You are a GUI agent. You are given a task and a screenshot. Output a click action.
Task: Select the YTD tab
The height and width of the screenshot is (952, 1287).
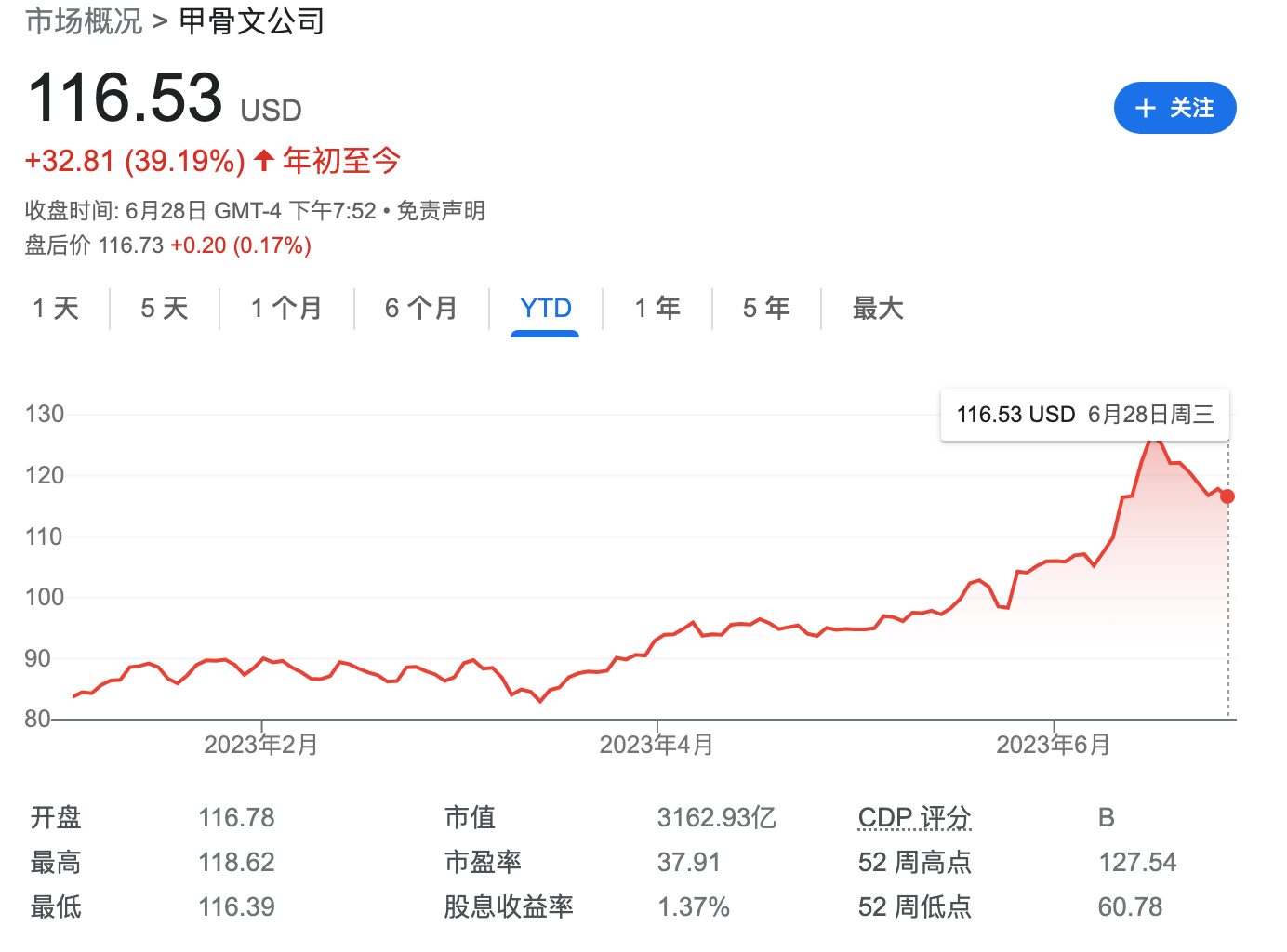tap(546, 309)
